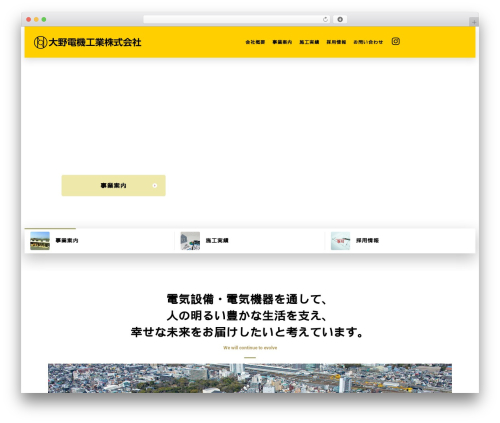This screenshot has width=500, height=423.
Task: Click the small arrow icon inside the 事業案内 button
Action: coord(155,186)
